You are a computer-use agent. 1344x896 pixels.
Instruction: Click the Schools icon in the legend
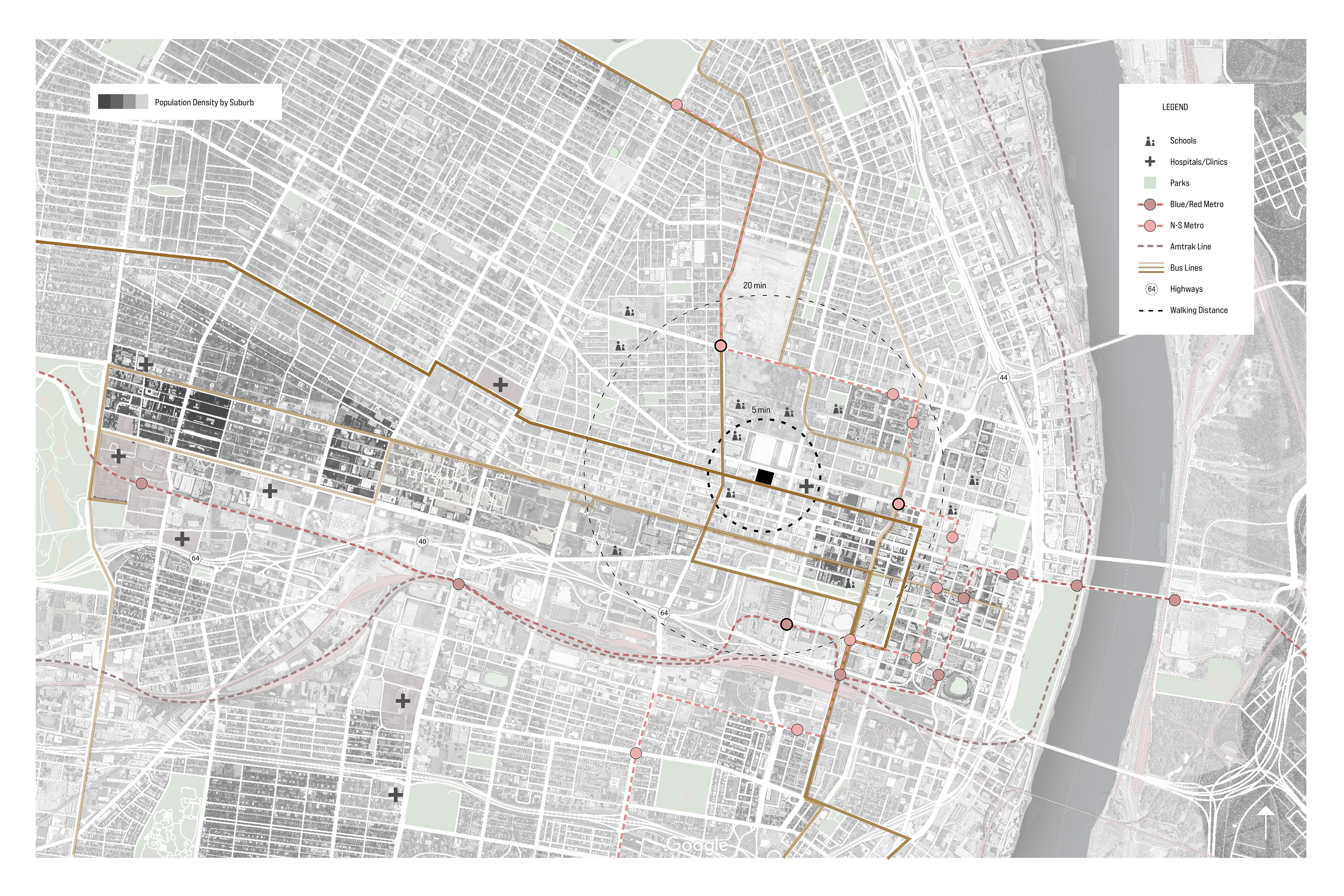pos(1150,141)
